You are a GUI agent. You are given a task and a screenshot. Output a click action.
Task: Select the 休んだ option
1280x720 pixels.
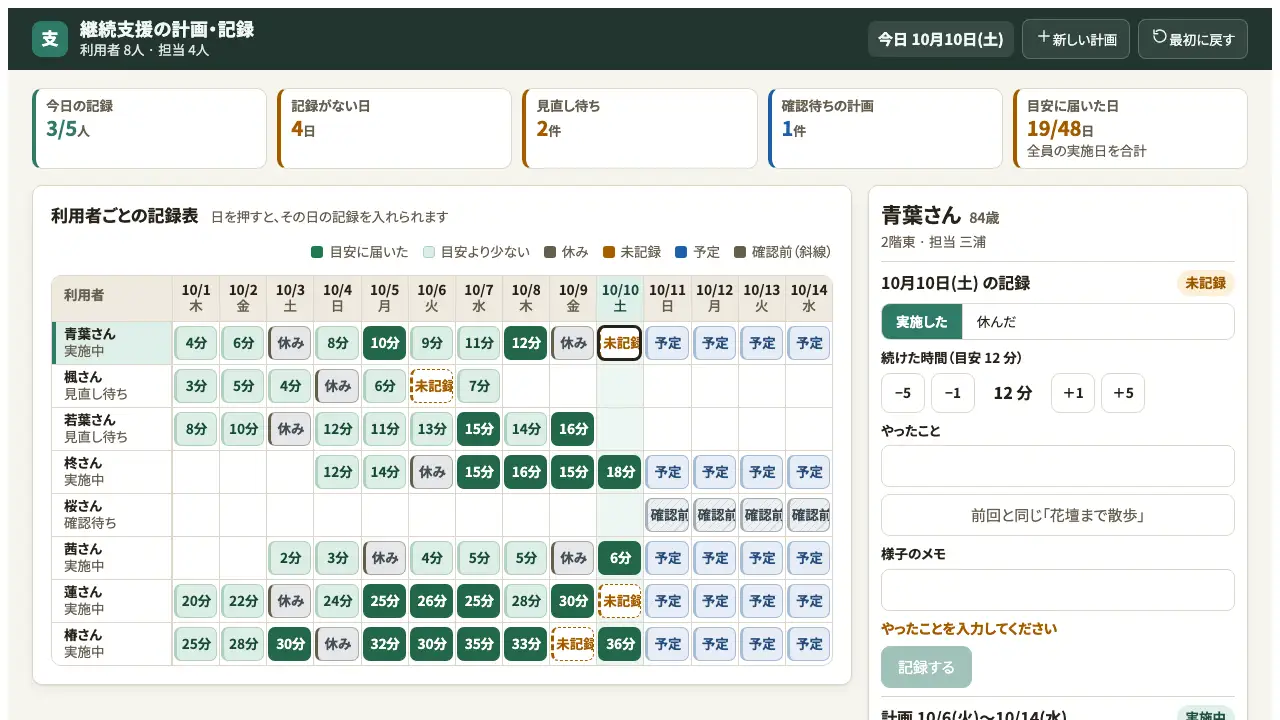click(997, 322)
